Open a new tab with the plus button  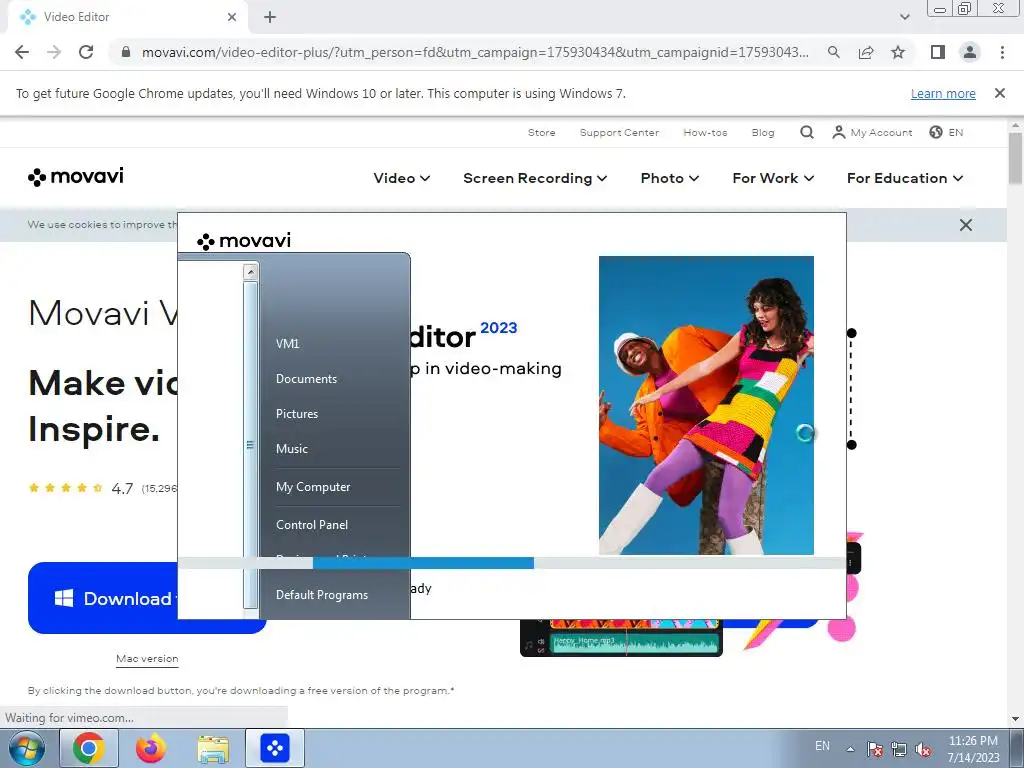pyautogui.click(x=270, y=17)
